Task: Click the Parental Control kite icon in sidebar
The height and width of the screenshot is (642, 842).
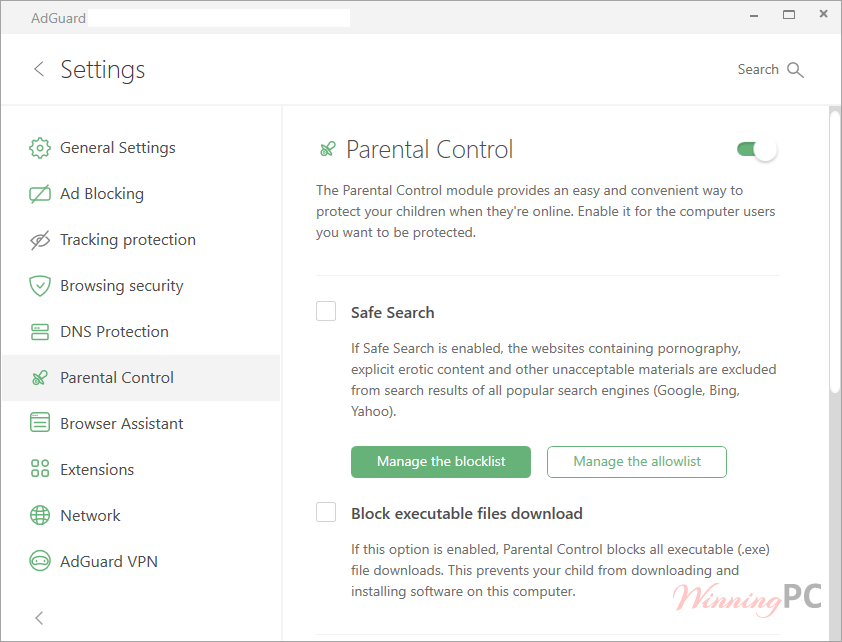Action: pyautogui.click(x=40, y=377)
